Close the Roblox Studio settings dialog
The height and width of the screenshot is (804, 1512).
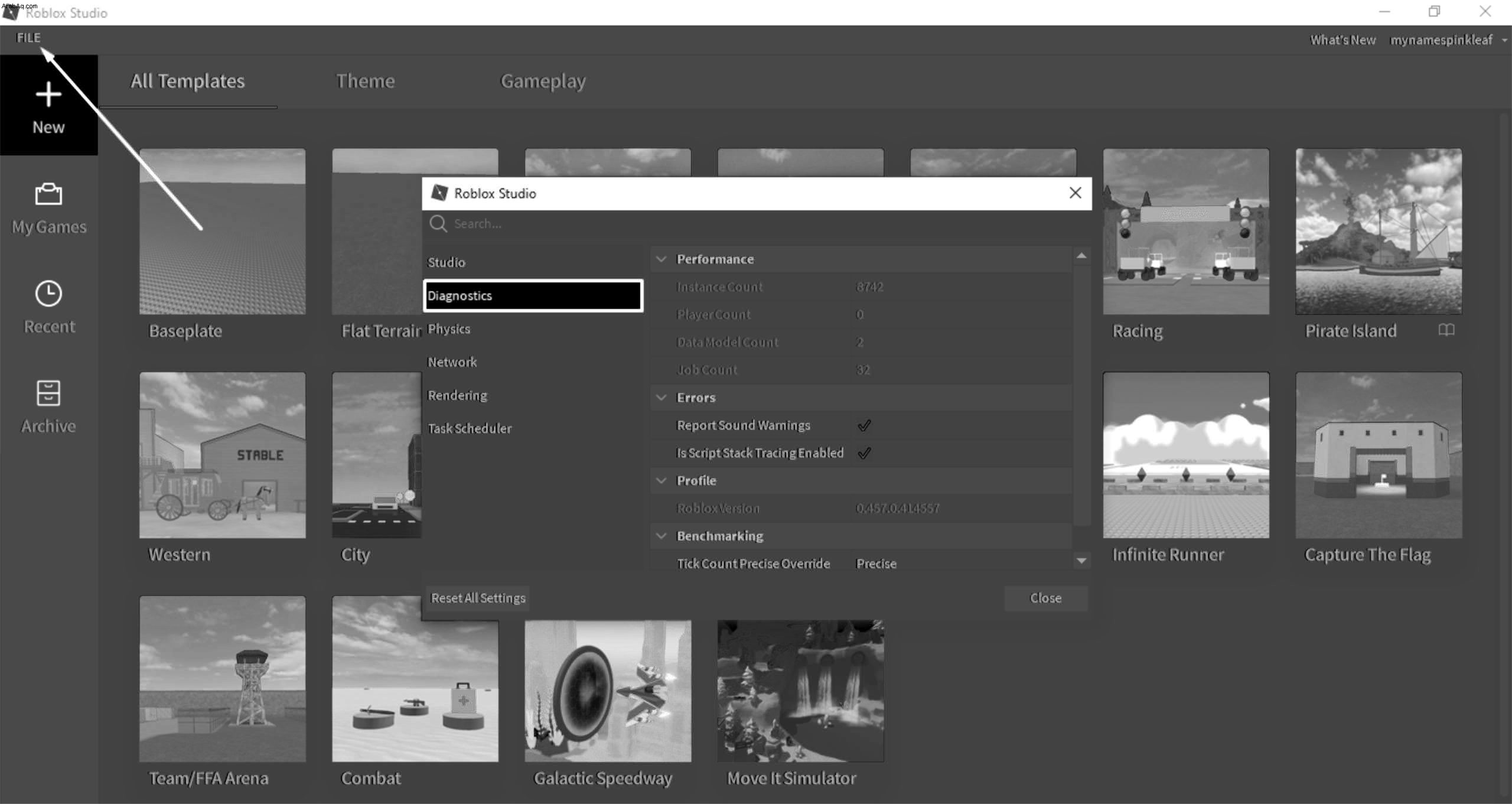click(1075, 193)
